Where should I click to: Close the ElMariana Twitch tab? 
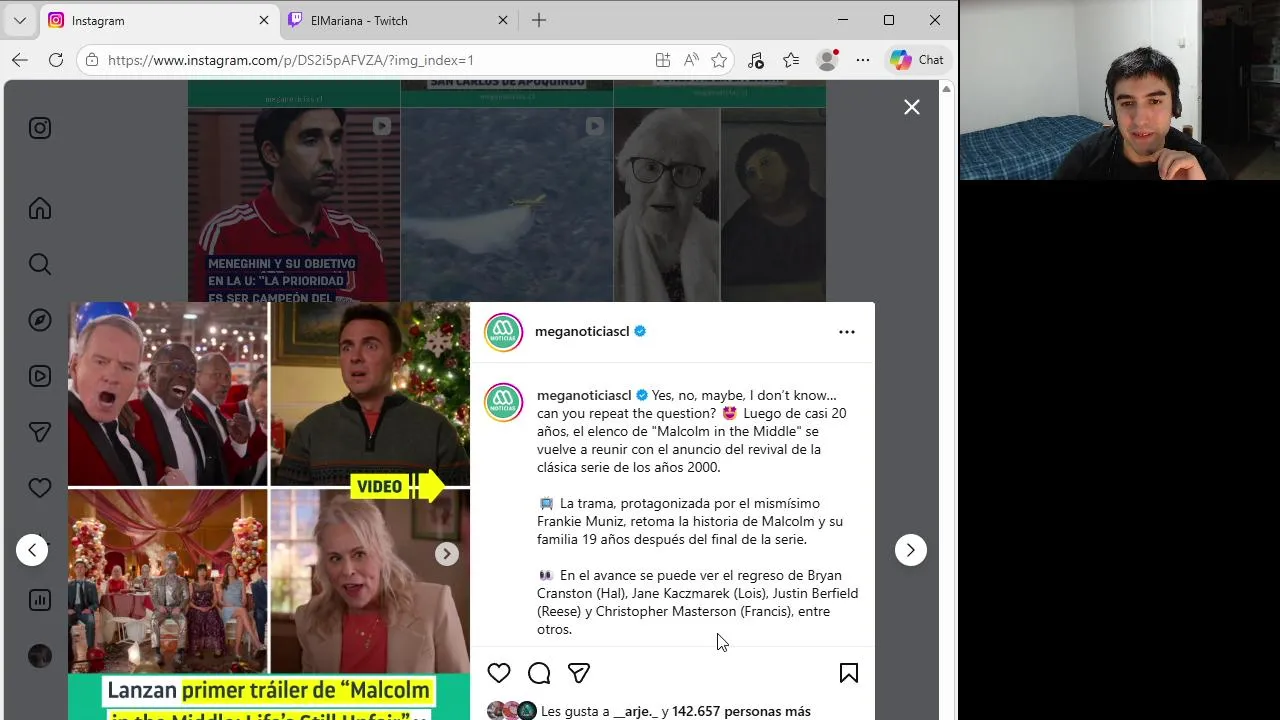503,20
